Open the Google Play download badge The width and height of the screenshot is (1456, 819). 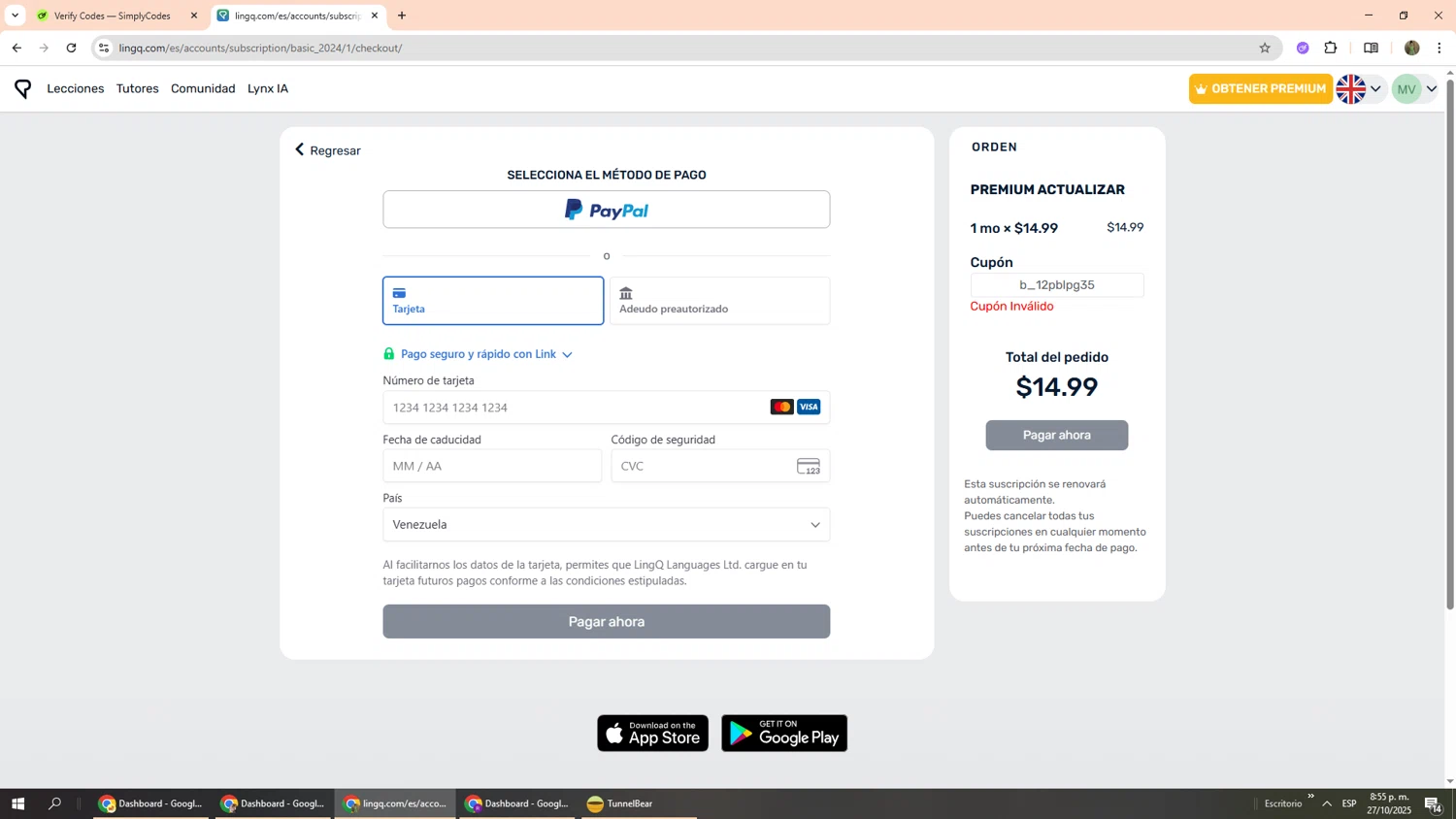click(x=784, y=734)
